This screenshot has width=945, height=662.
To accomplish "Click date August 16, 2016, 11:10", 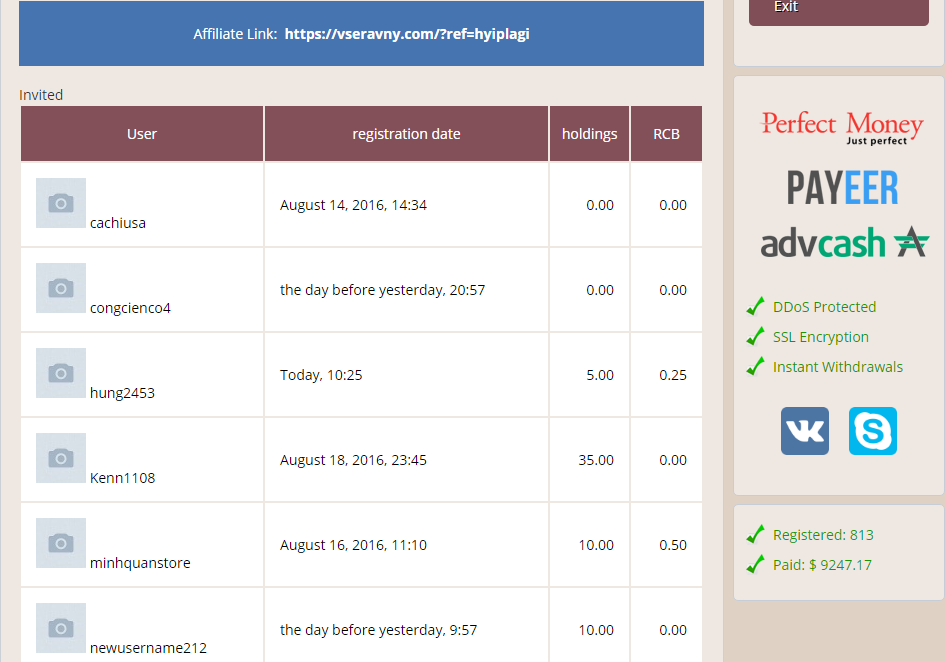I will [353, 545].
